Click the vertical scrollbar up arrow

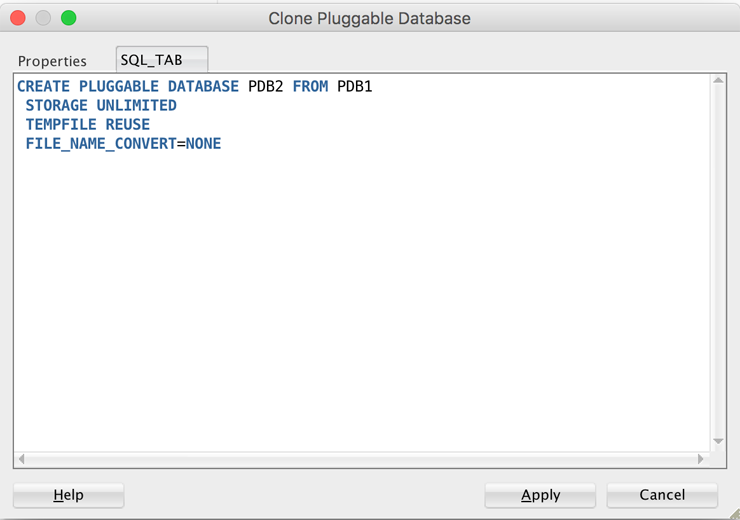coord(718,81)
